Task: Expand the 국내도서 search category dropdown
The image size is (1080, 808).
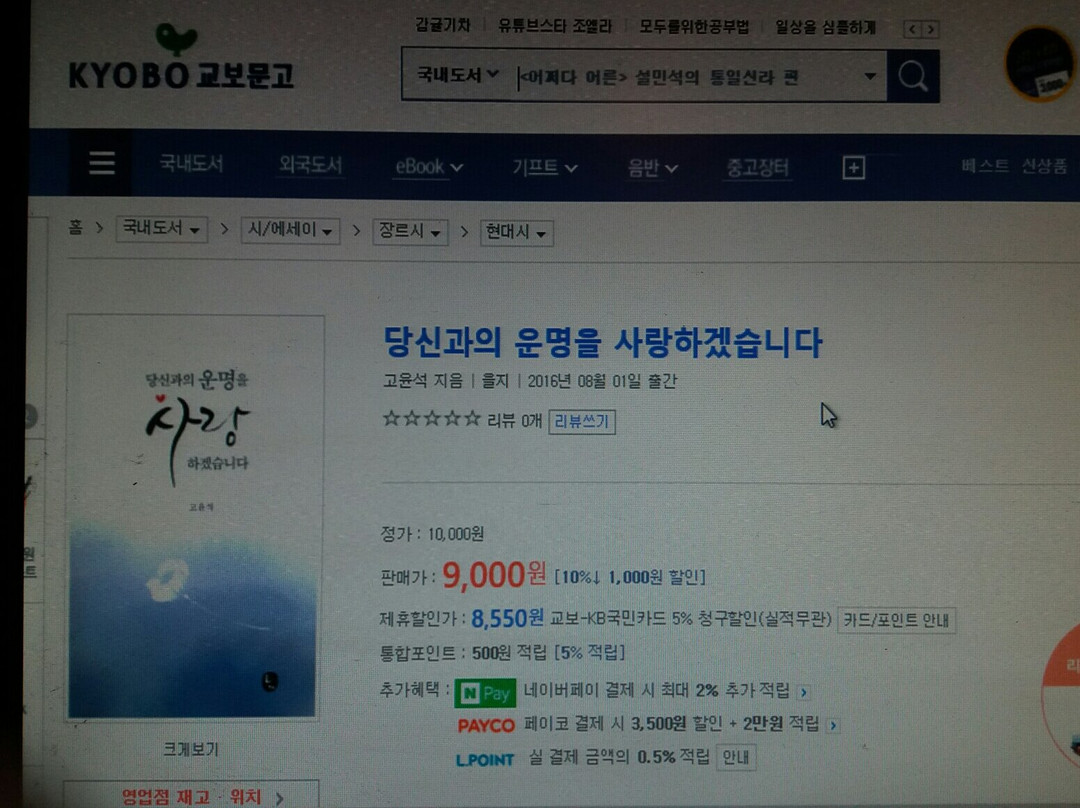Action: pyautogui.click(x=457, y=74)
